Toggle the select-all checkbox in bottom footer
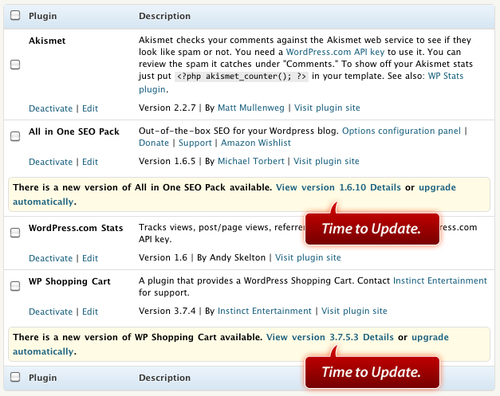 point(15,377)
